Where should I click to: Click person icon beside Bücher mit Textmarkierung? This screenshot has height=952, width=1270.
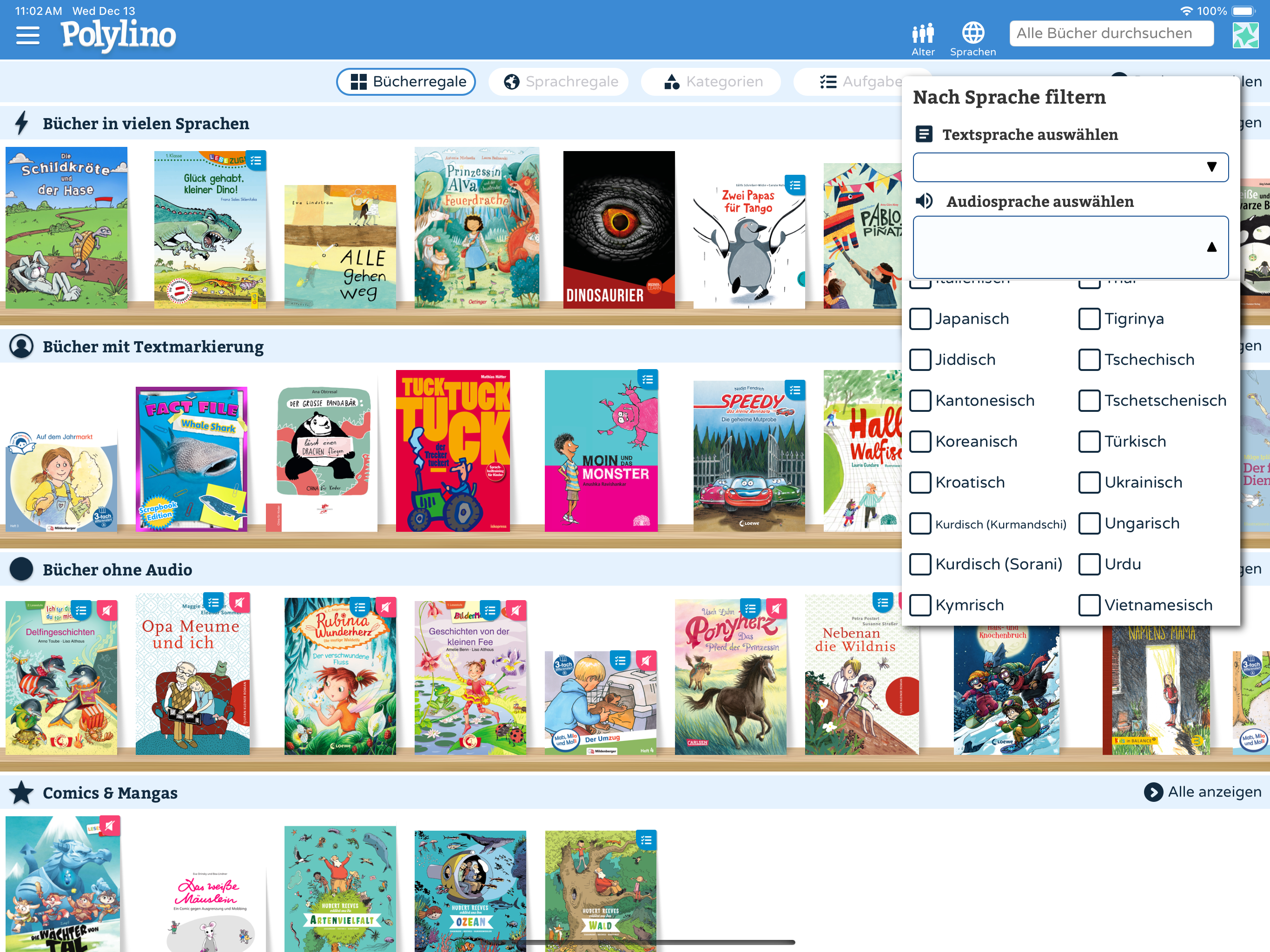[x=22, y=346]
